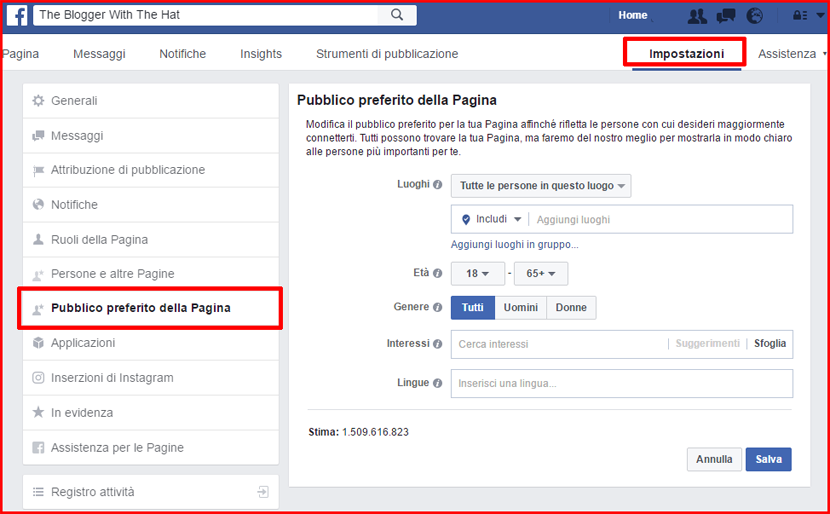830x514 pixels.
Task: Switch to the Pagina tab
Action: pos(20,54)
